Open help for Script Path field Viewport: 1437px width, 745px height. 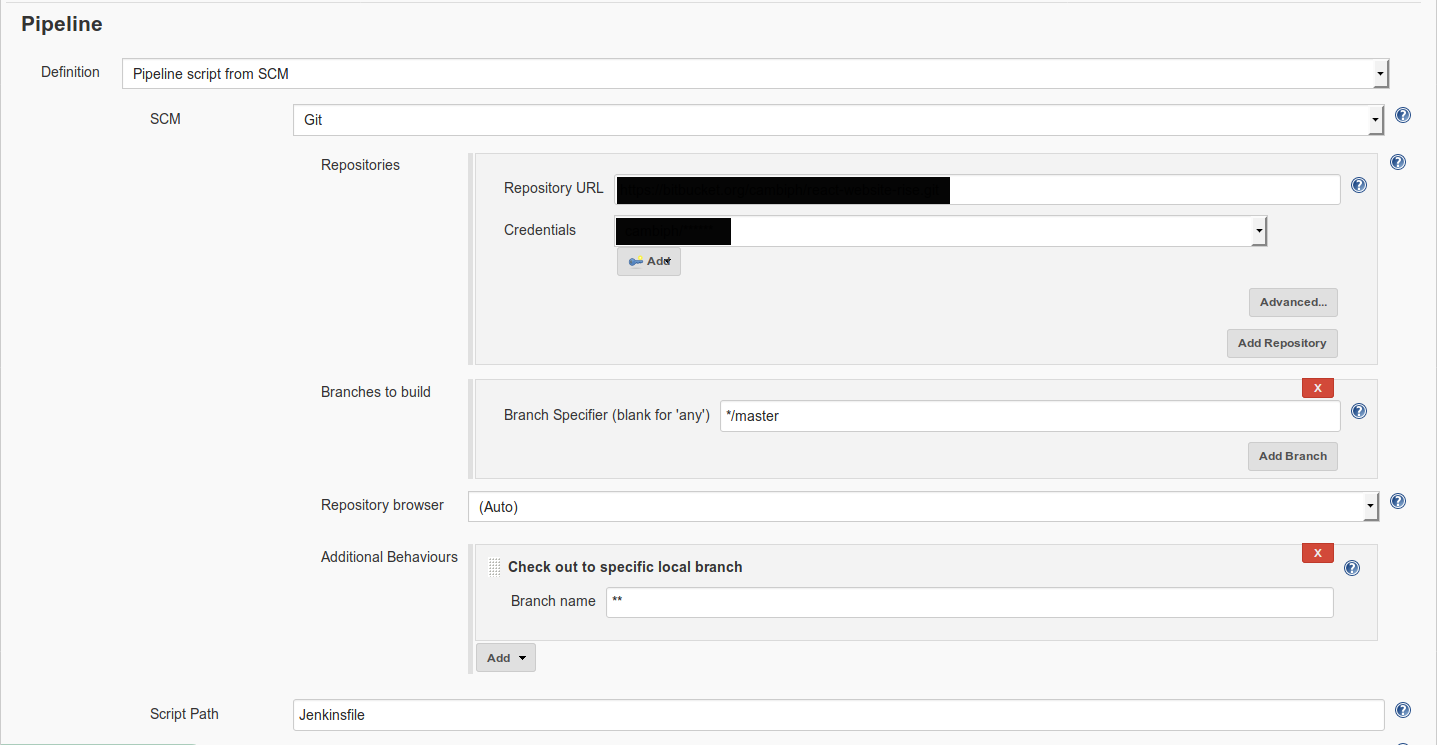[x=1402, y=710]
